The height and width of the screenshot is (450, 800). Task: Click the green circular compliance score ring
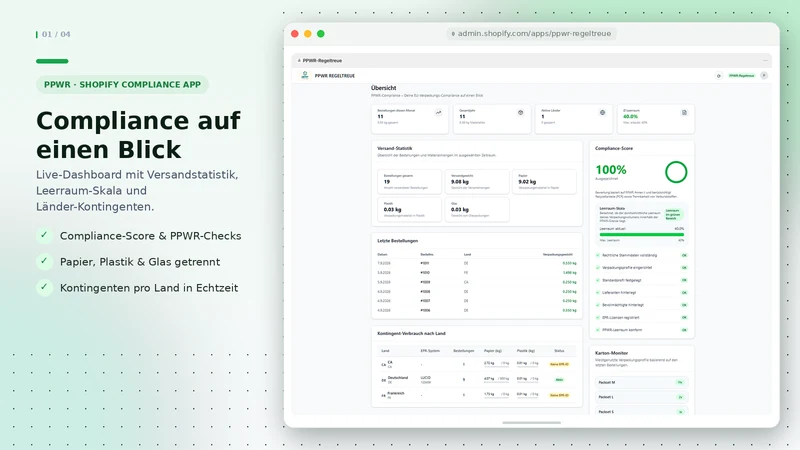pyautogui.click(x=676, y=172)
